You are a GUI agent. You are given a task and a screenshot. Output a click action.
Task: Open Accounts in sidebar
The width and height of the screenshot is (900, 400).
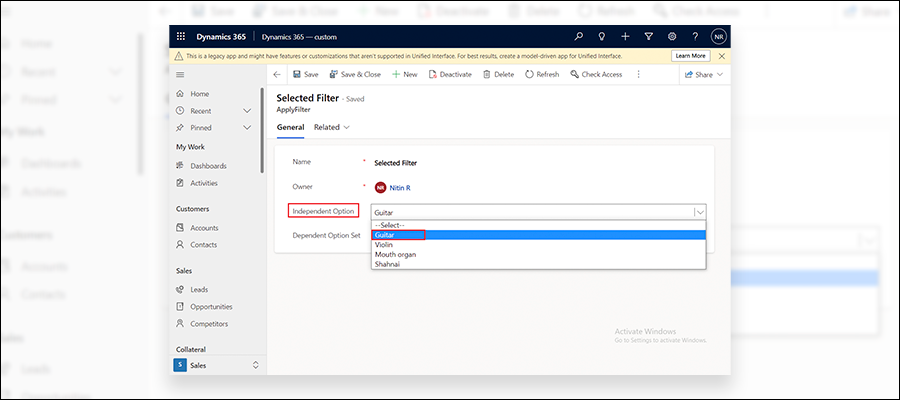(204, 228)
